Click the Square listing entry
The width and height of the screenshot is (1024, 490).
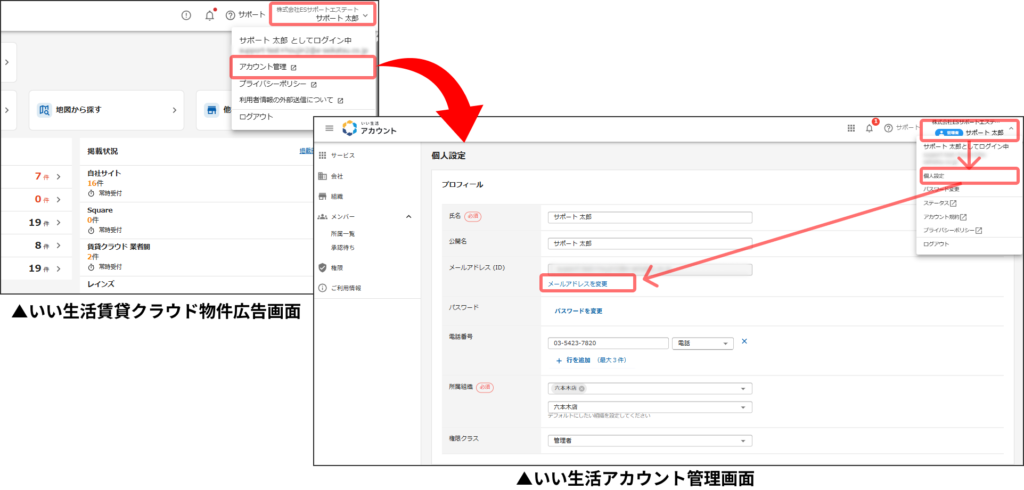click(x=100, y=211)
